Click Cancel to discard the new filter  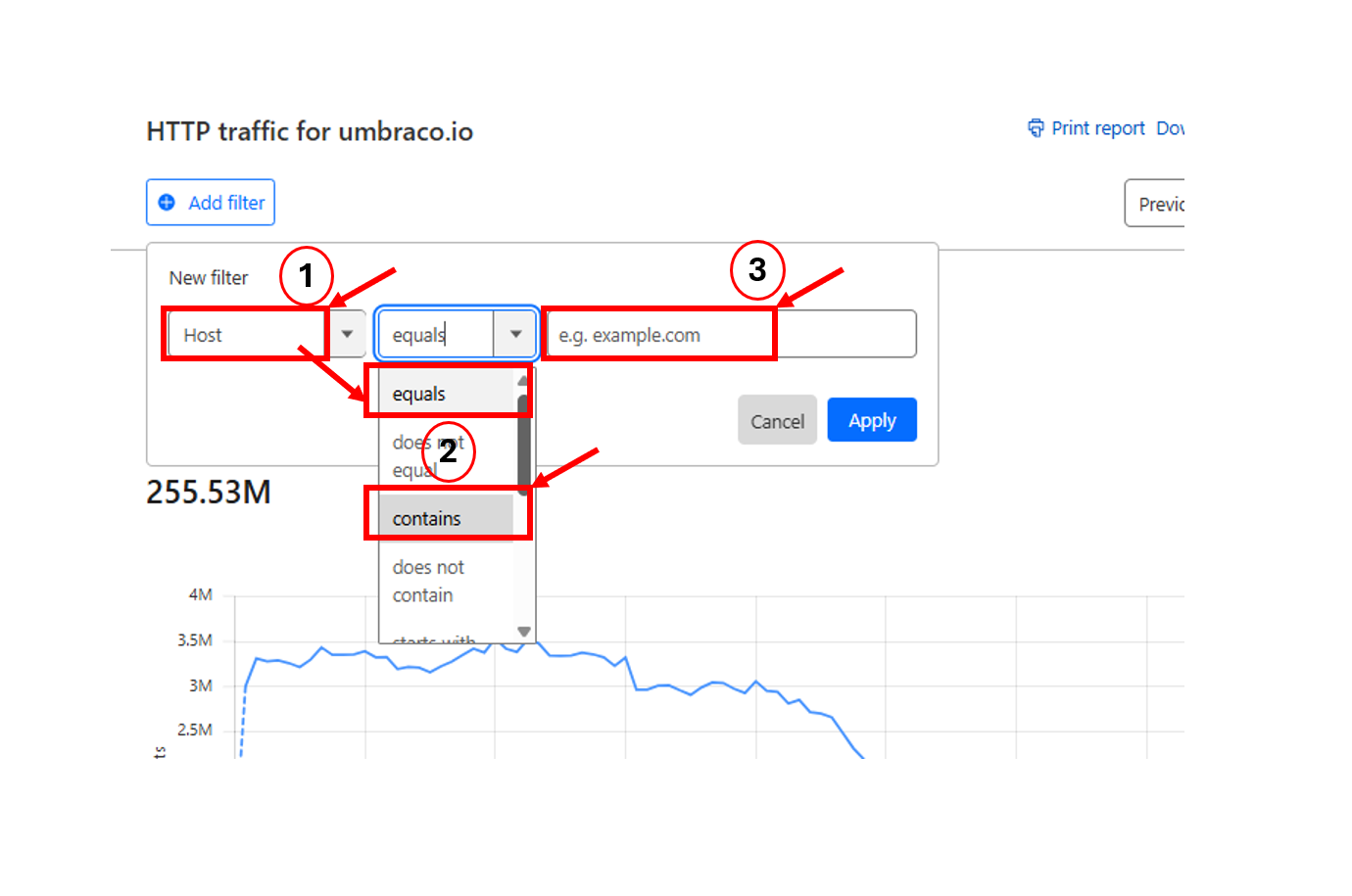coord(777,421)
